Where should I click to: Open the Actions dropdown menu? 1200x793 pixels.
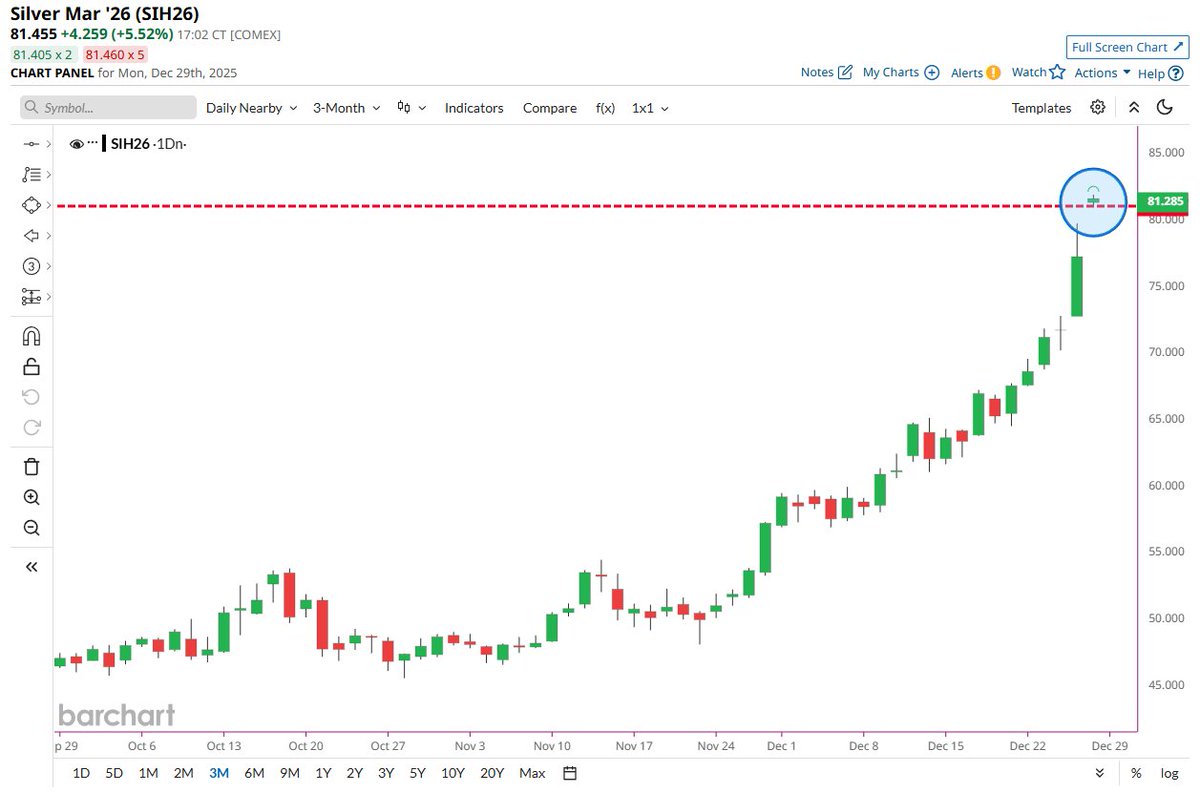(x=1102, y=72)
